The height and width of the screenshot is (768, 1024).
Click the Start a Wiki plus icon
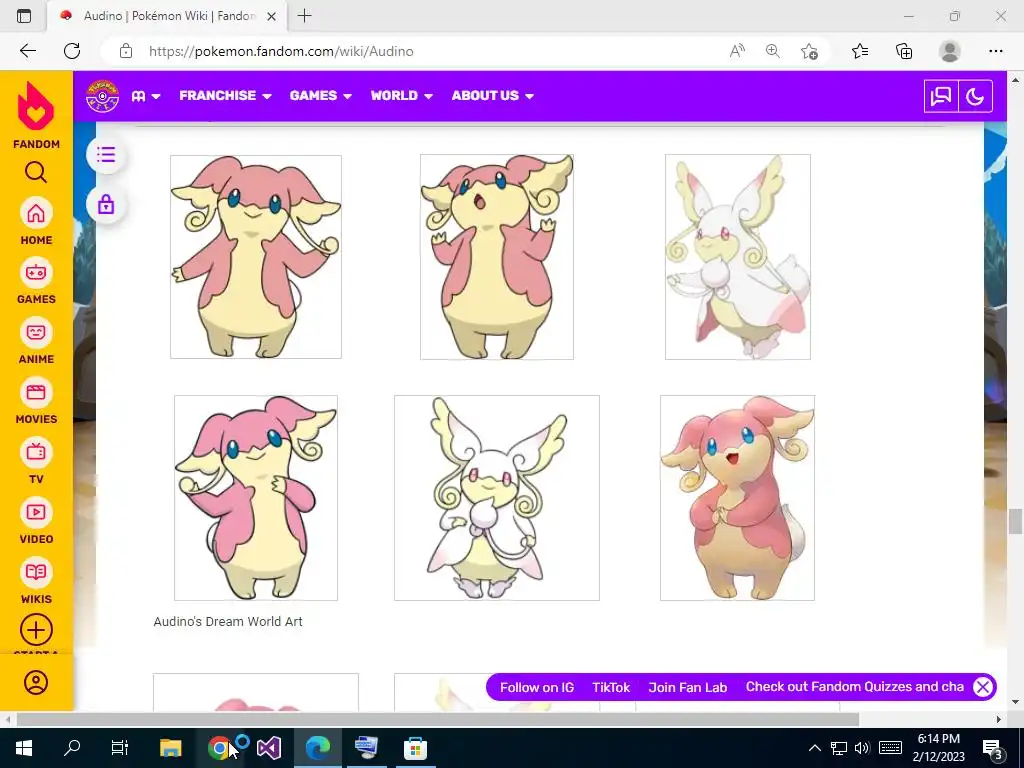pos(36,630)
